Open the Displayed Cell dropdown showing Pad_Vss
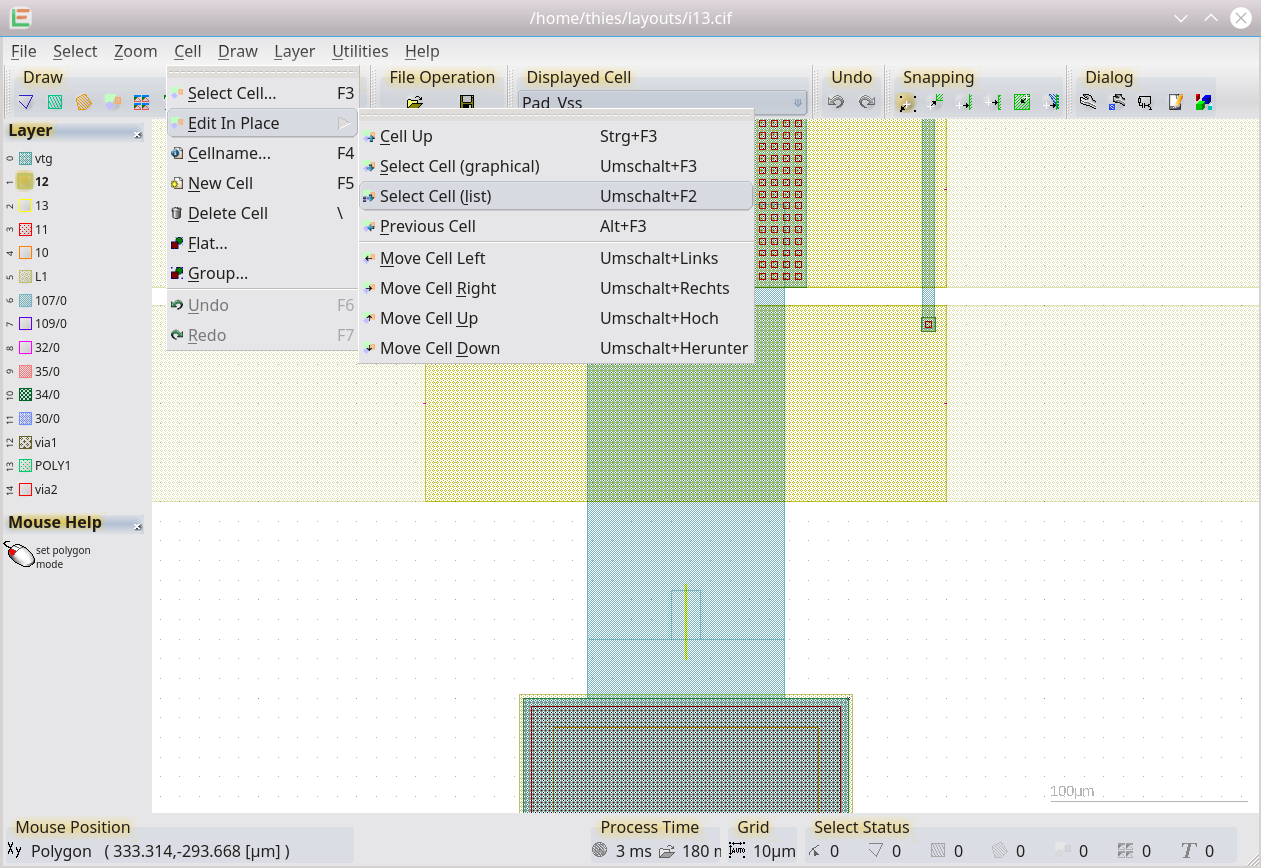 point(663,102)
